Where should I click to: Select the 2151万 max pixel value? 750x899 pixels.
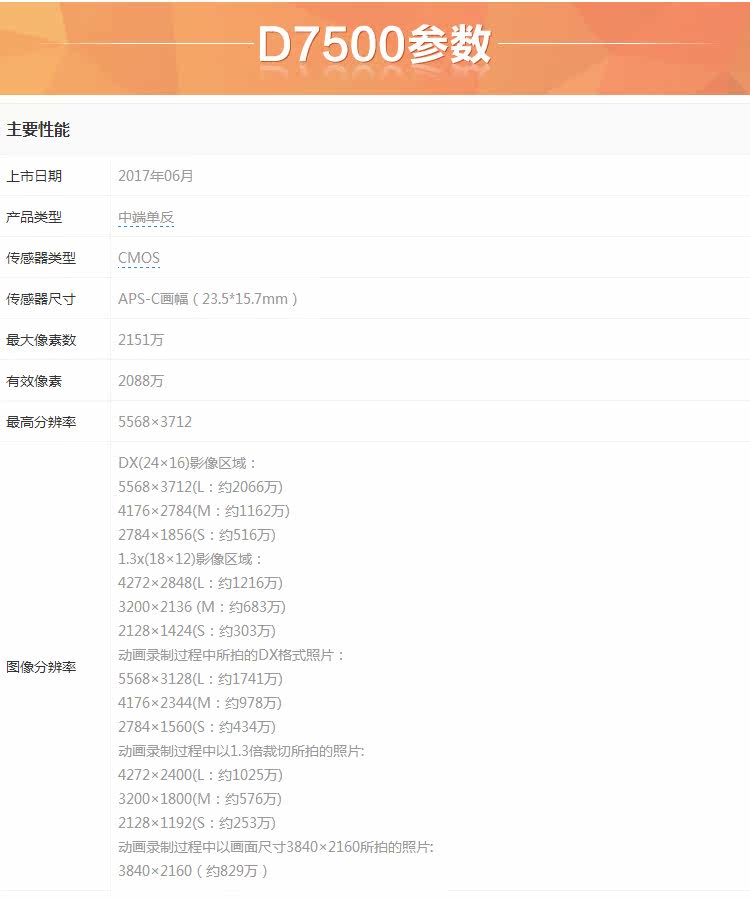coord(141,340)
